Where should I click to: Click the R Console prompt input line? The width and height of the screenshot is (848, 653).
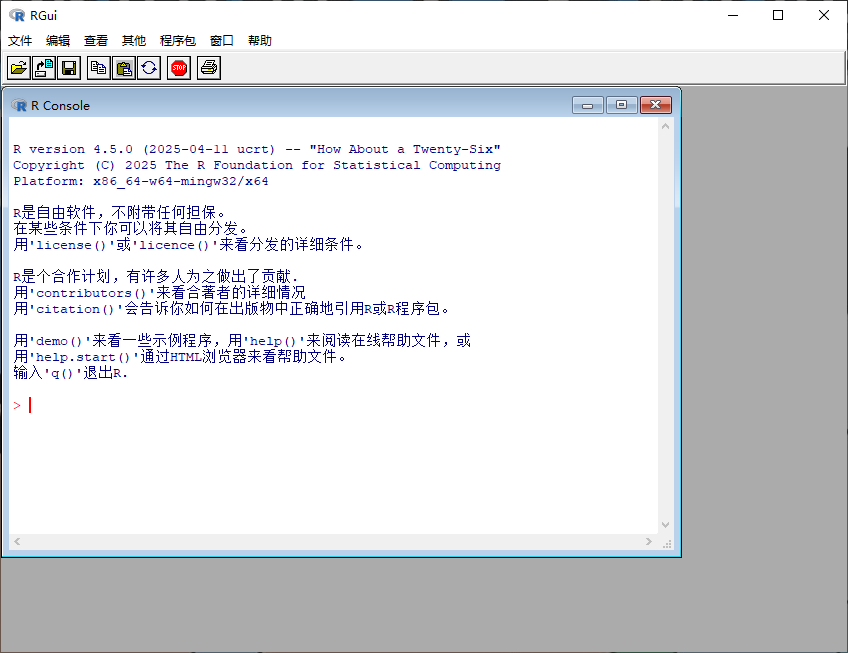pyautogui.click(x=334, y=405)
